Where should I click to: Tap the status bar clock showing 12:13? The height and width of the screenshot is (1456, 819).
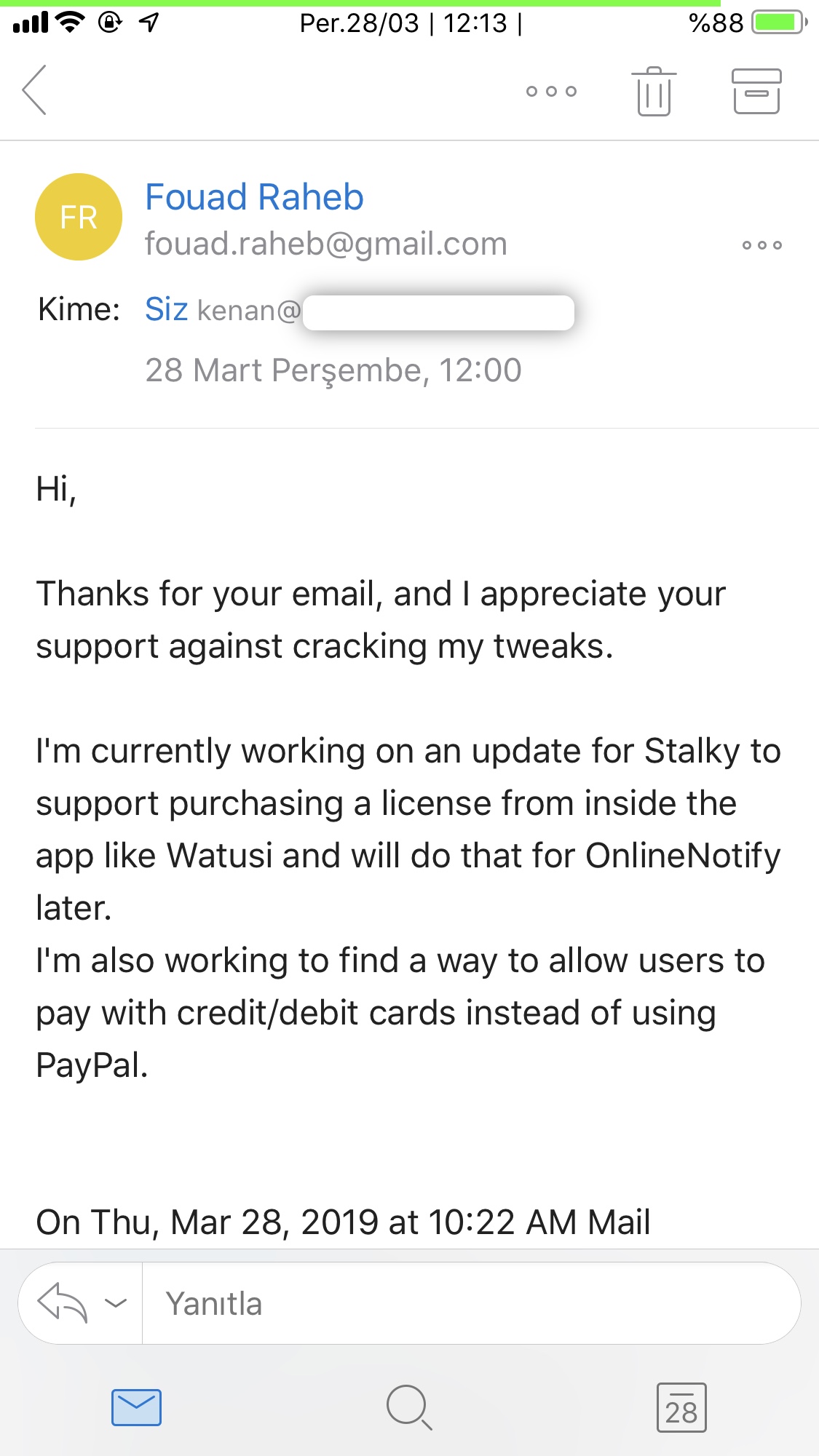(475, 23)
